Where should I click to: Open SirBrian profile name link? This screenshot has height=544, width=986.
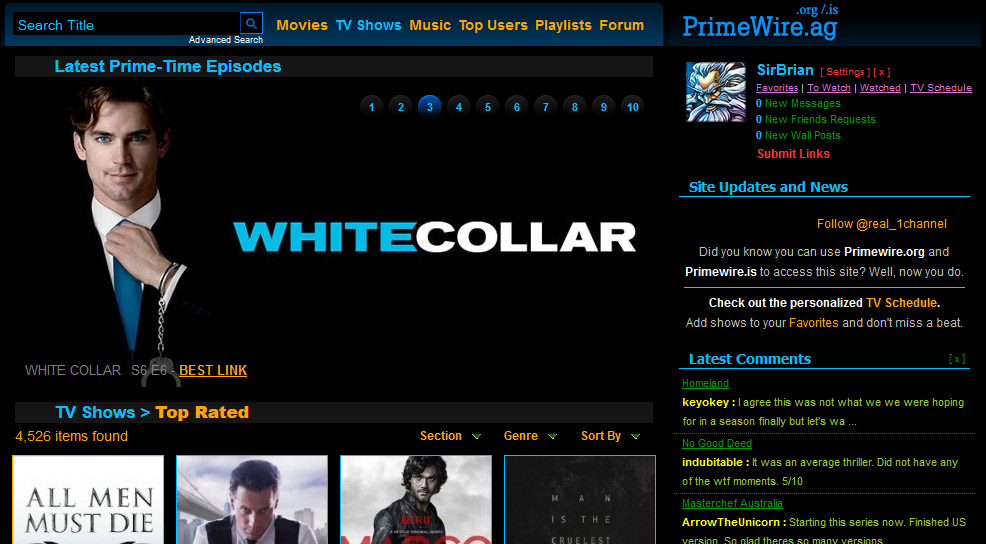pos(785,70)
